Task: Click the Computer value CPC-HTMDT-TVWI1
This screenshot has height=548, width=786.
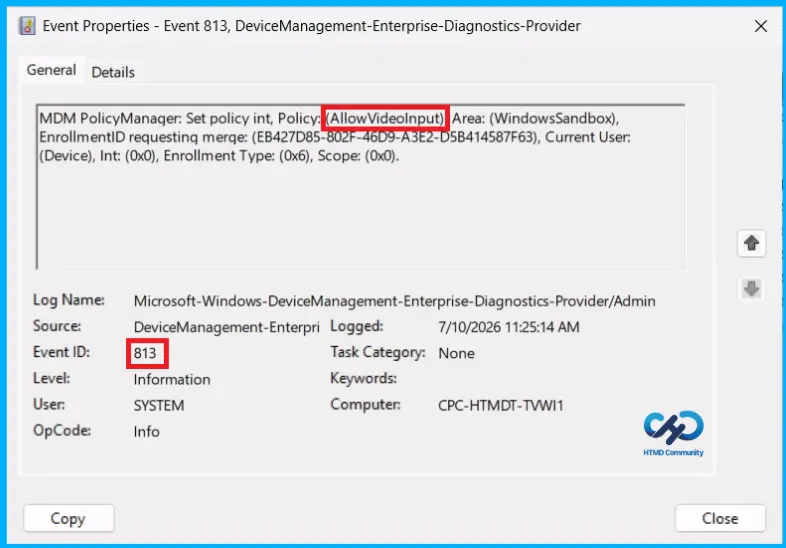Action: 500,406
